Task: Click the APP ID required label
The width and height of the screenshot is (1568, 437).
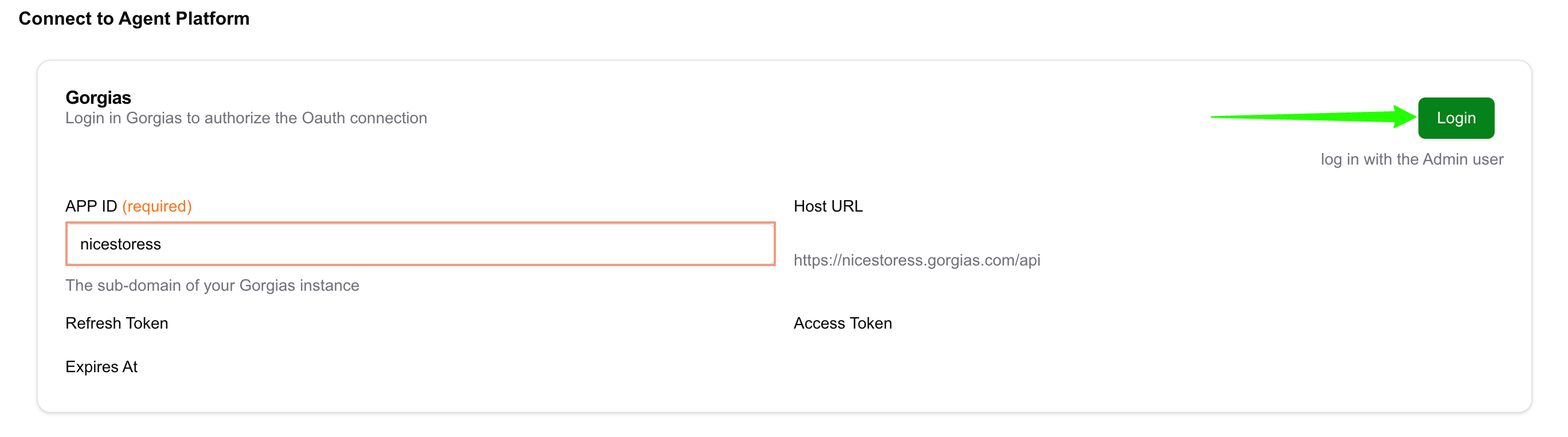Action: [x=128, y=206]
